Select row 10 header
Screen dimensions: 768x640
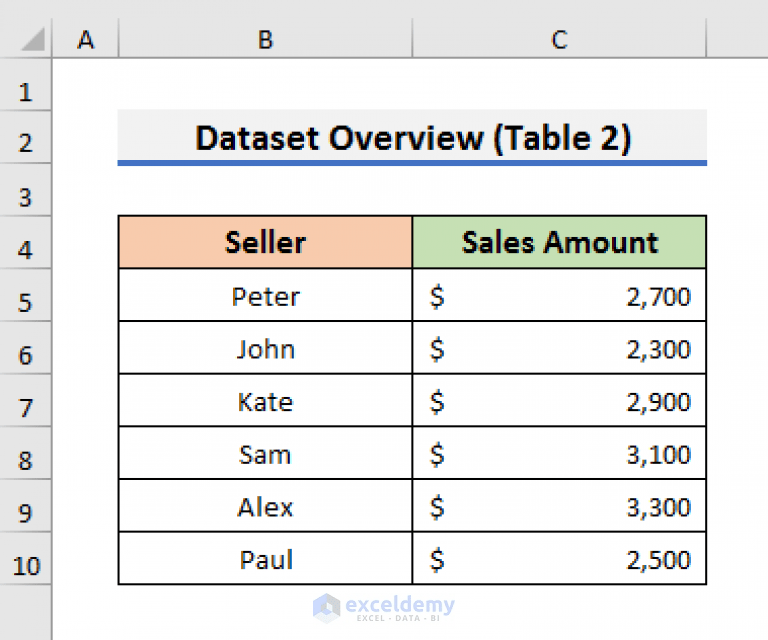point(25,559)
